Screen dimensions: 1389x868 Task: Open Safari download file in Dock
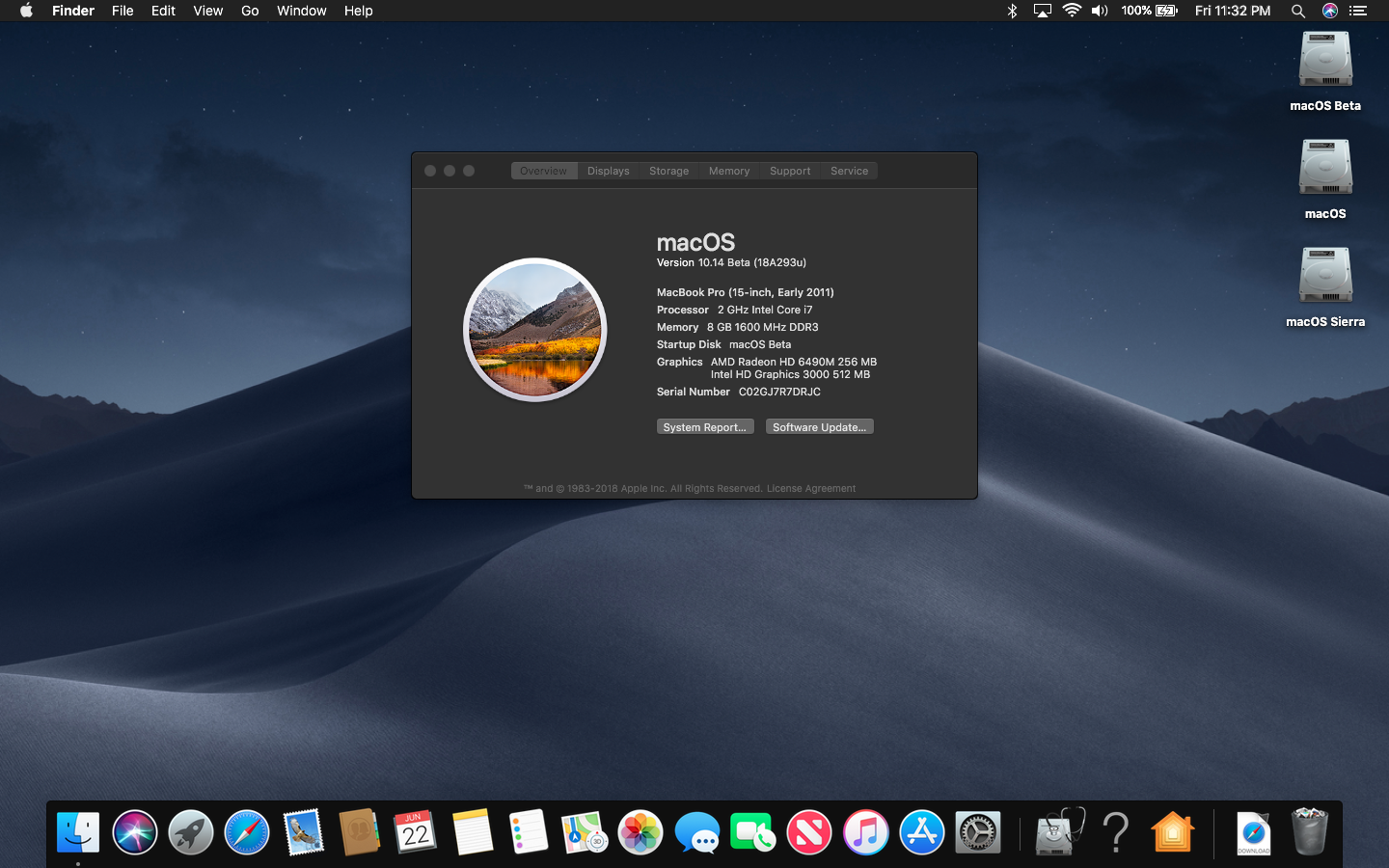coord(1253,832)
